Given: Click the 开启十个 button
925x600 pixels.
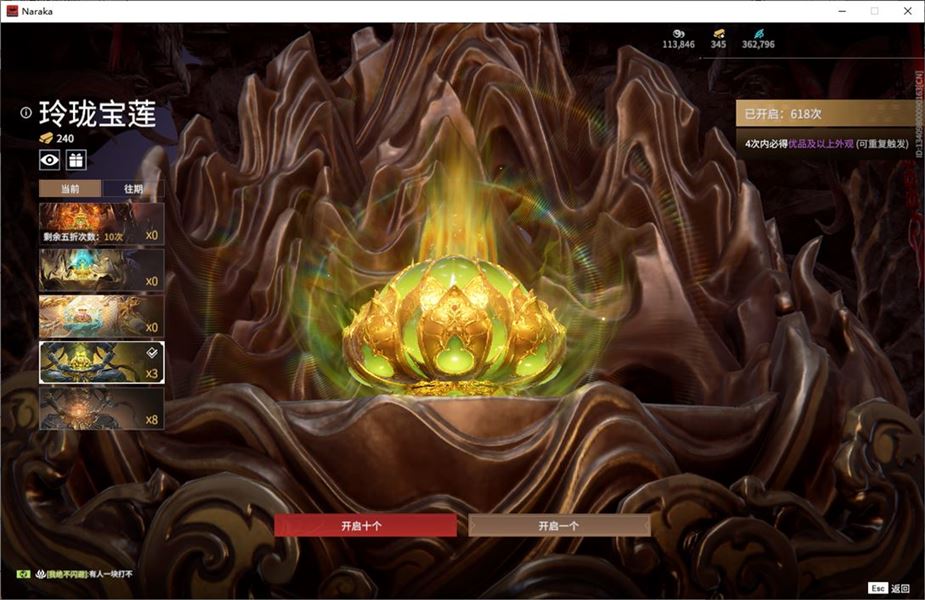Looking at the screenshot, I should (365, 525).
